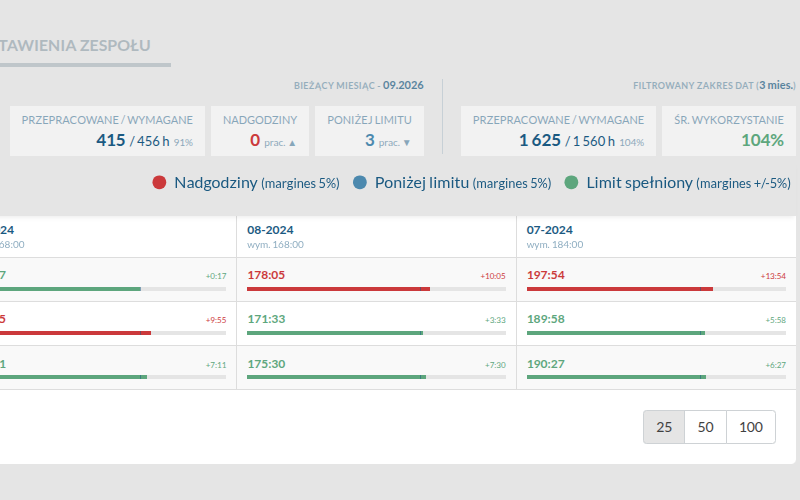
Task: Click the +6:27 difference value
Action: (776, 365)
